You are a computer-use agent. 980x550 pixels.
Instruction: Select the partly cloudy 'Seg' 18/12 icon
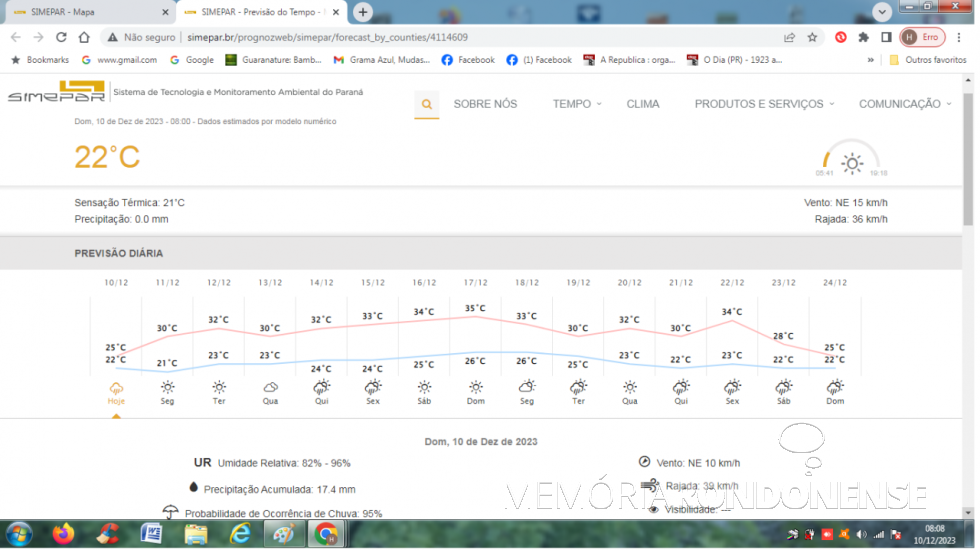[527, 387]
